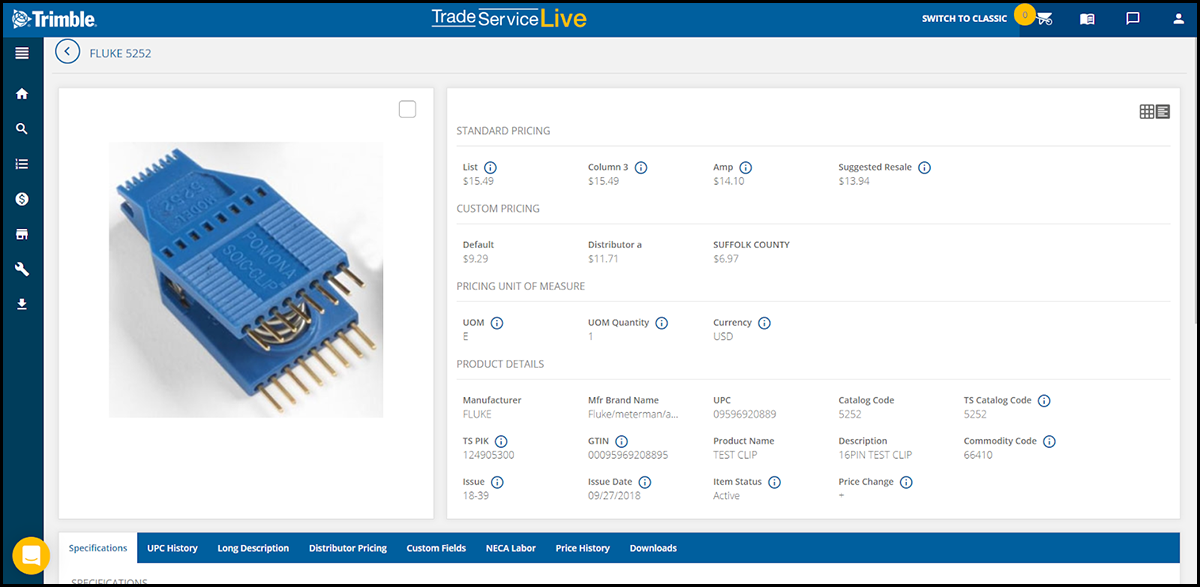Open the Custom Fields tab
The width and height of the screenshot is (1200, 587).
point(436,548)
